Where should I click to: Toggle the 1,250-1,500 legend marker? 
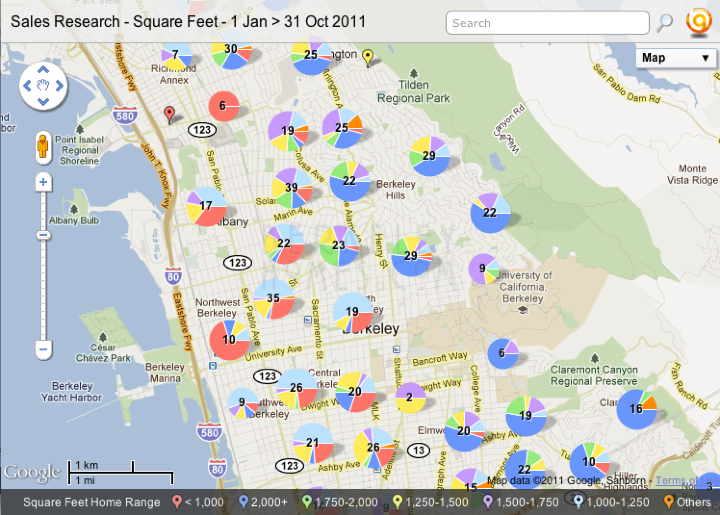[x=397, y=502]
